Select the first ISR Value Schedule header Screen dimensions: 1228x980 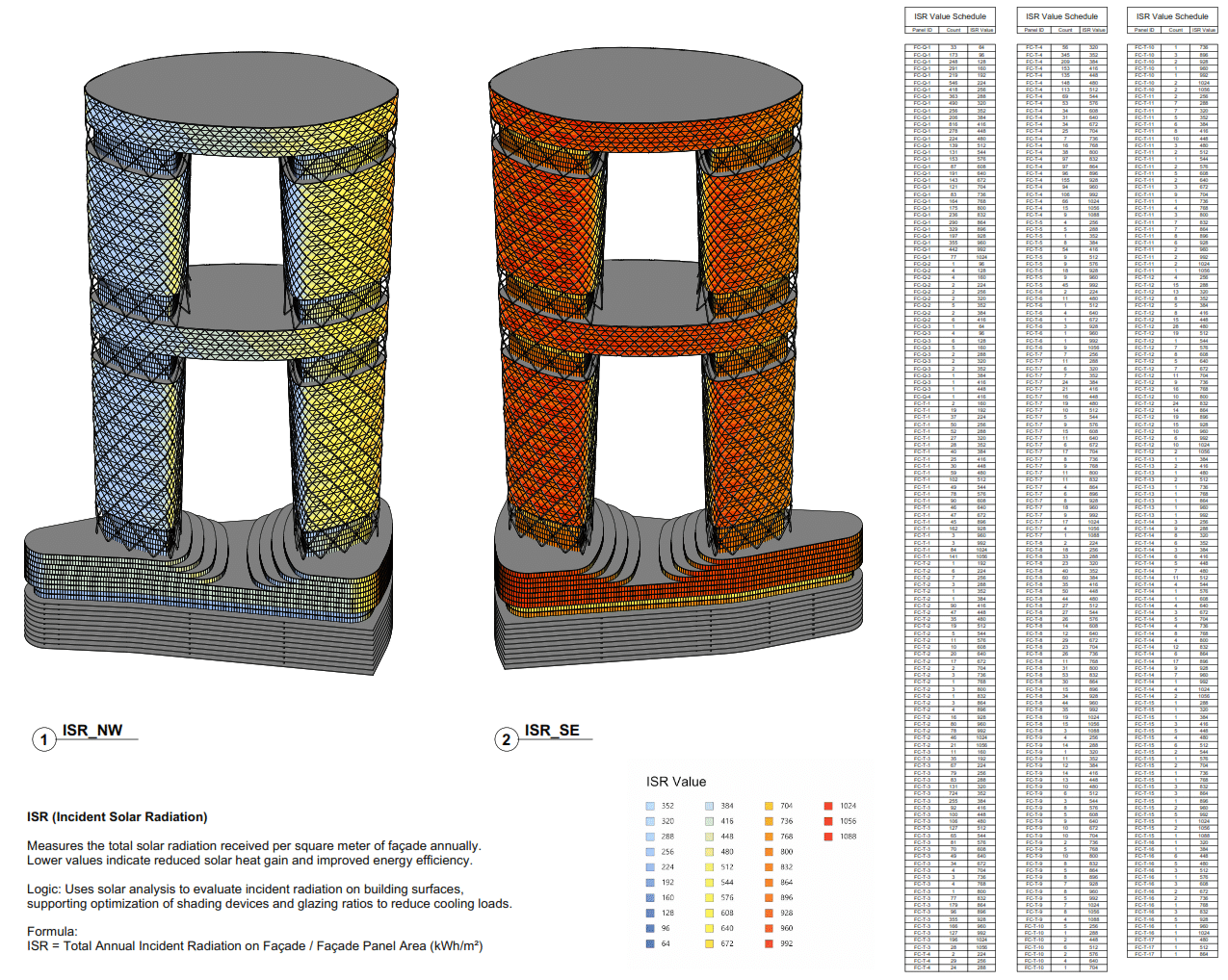(950, 16)
